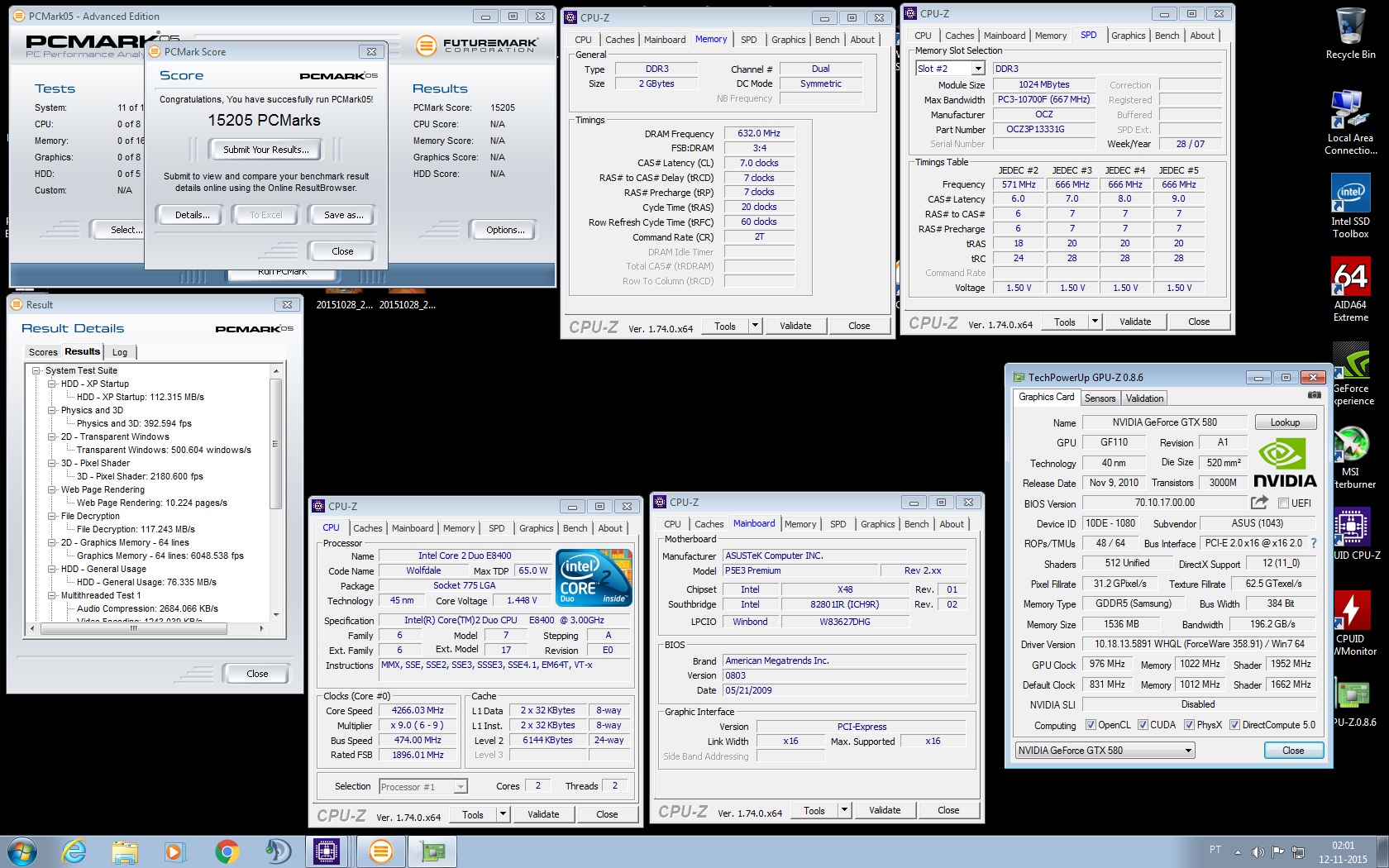Open Processor #1 selection dropdown

click(461, 787)
